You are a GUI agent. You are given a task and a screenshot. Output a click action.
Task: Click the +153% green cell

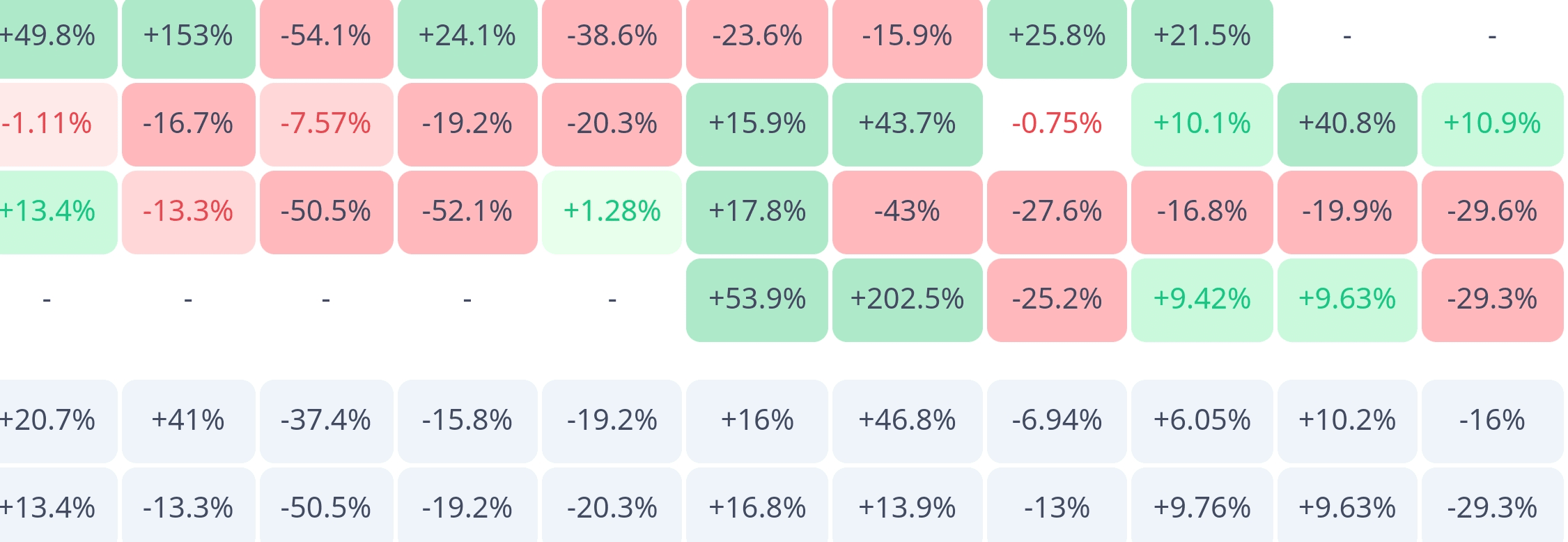click(188, 36)
